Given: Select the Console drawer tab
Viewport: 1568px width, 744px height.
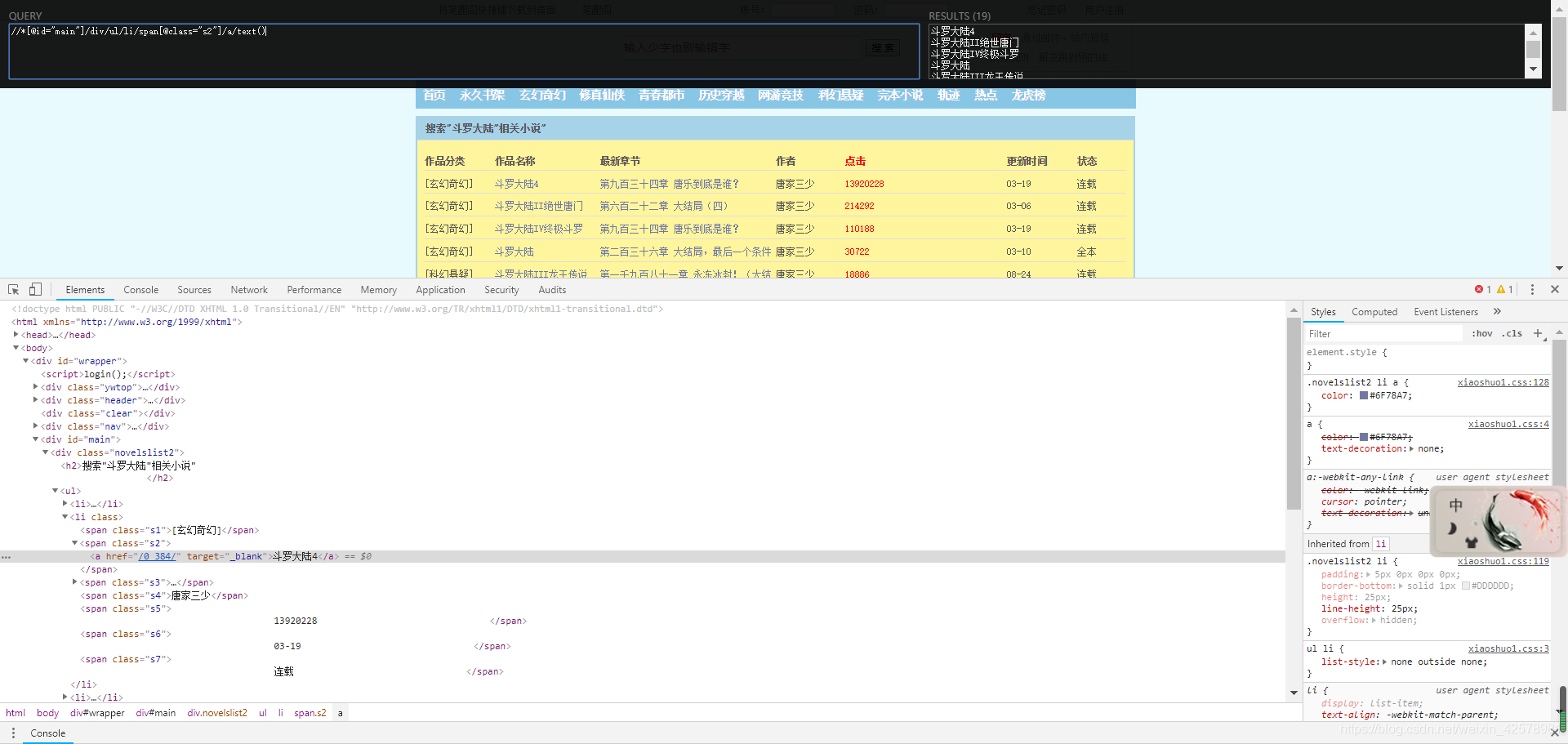Looking at the screenshot, I should pyautogui.click(x=48, y=733).
